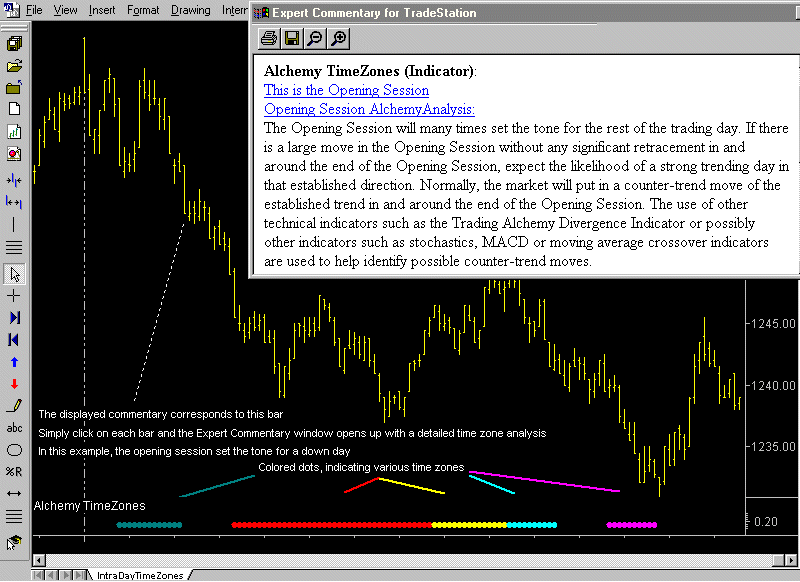Save the Expert Commentary with the disk icon
The image size is (800, 582).
tap(292, 38)
